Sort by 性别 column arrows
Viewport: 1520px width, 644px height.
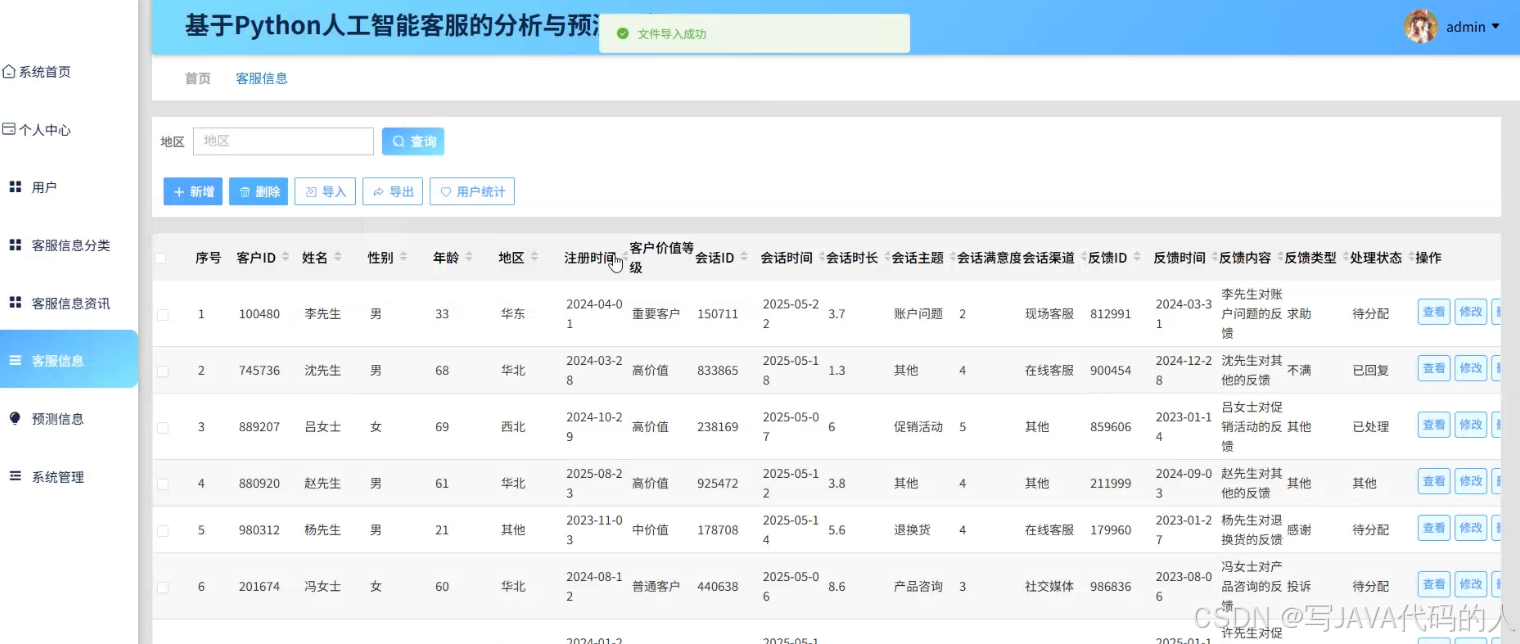pyautogui.click(x=403, y=258)
